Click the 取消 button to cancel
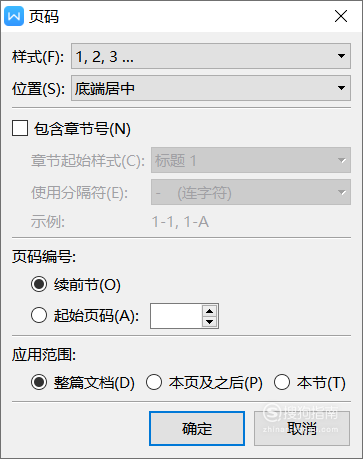Image resolution: width=363 pixels, height=459 pixels. [302, 428]
